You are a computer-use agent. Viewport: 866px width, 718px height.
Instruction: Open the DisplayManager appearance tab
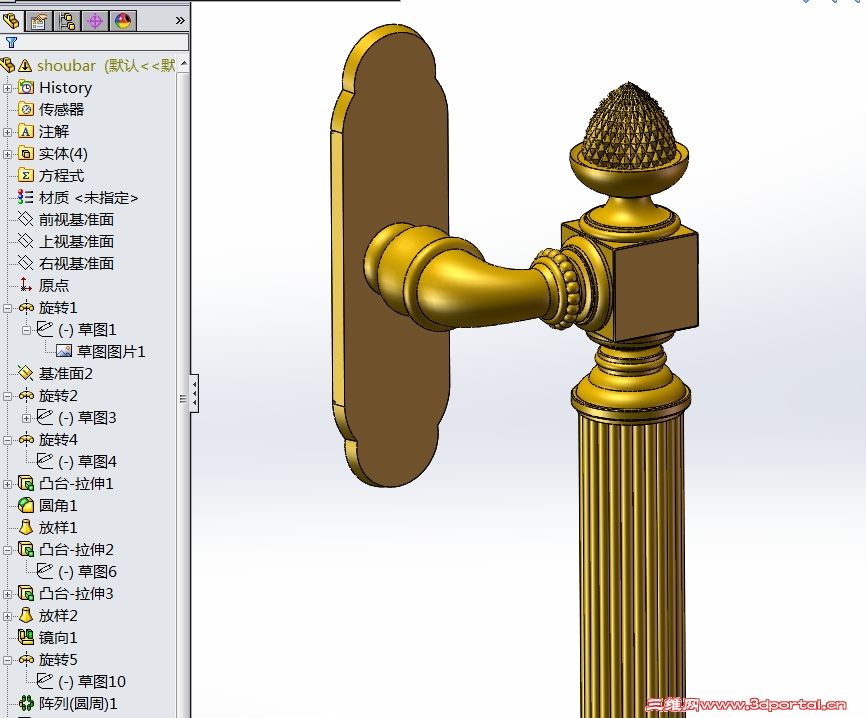pyautogui.click(x=123, y=21)
